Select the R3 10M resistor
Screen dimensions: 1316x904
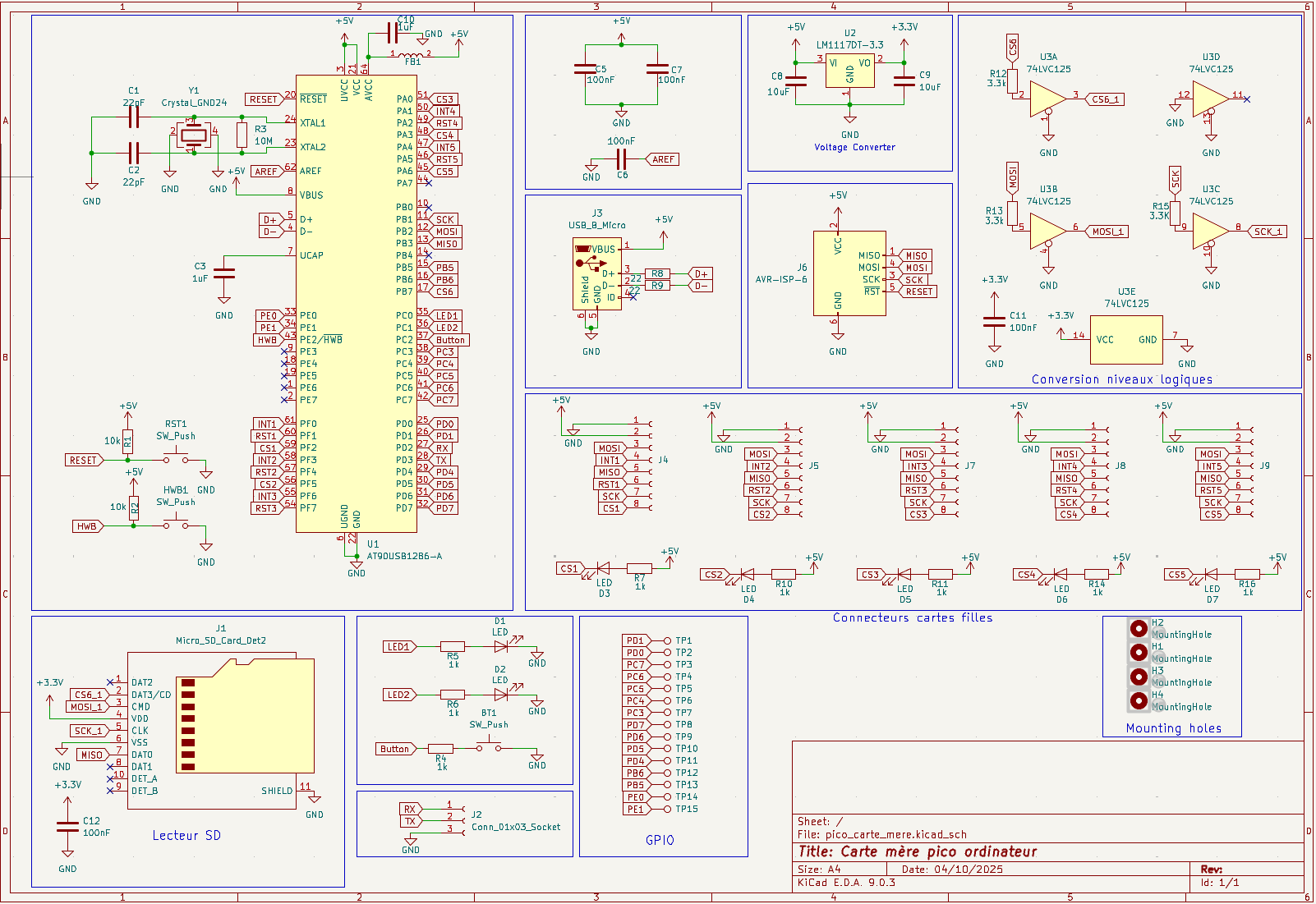tap(242, 135)
